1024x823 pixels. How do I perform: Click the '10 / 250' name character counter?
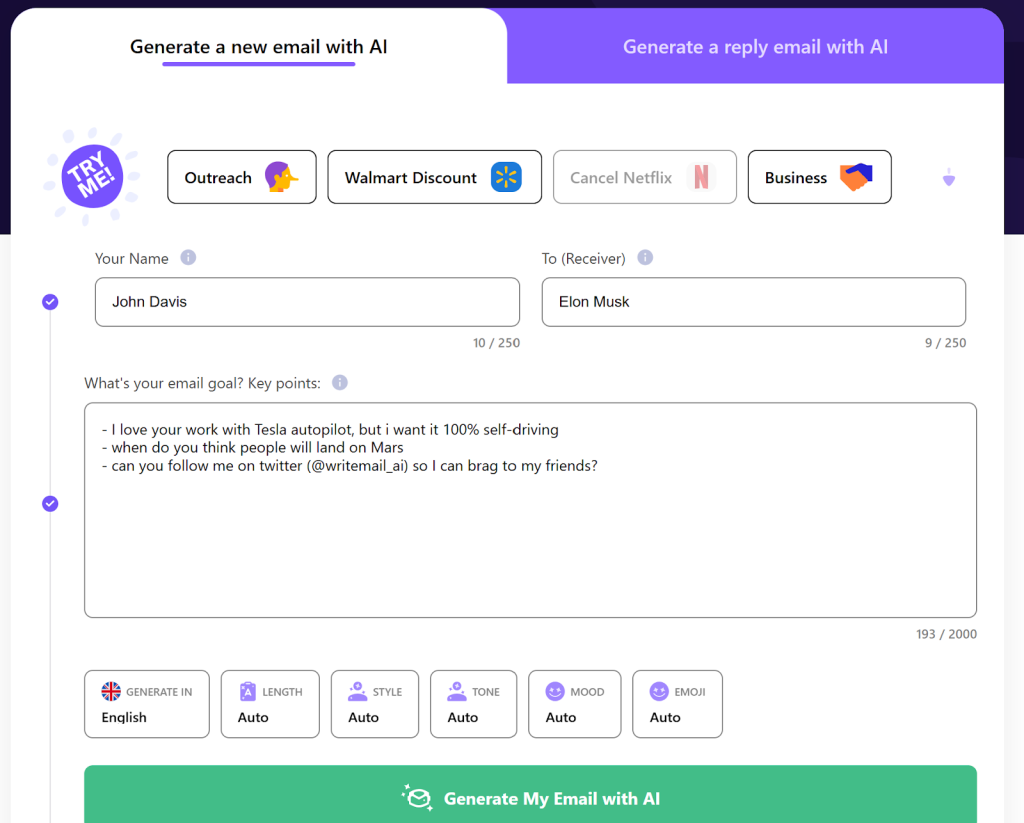pos(496,343)
